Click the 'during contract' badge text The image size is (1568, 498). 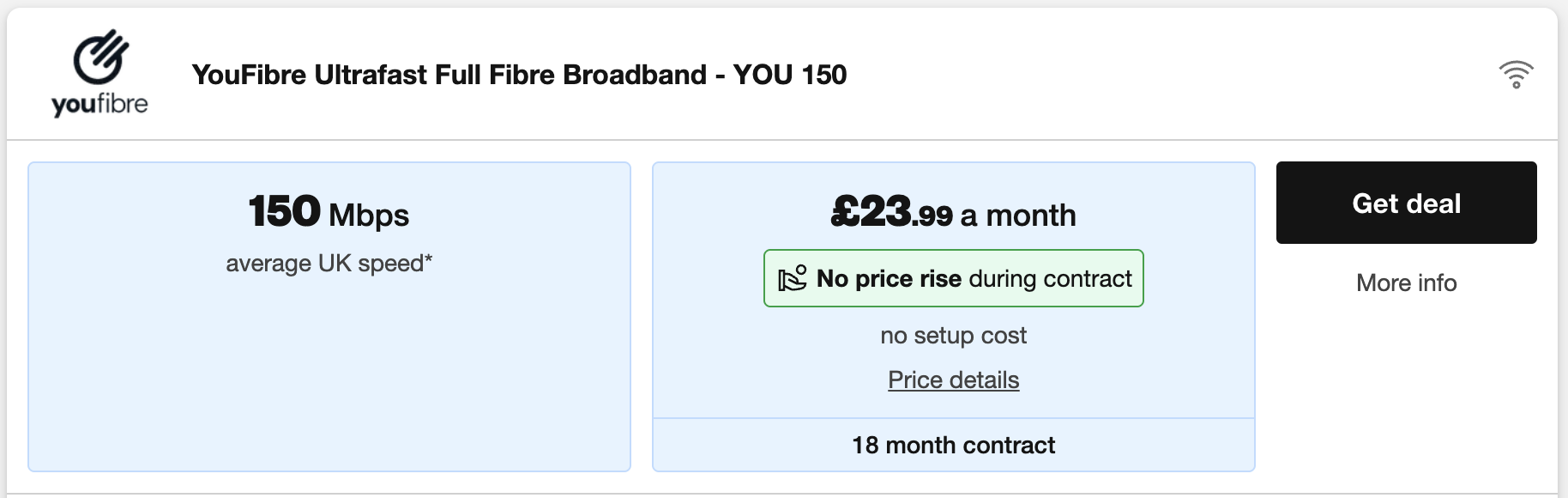click(1050, 279)
